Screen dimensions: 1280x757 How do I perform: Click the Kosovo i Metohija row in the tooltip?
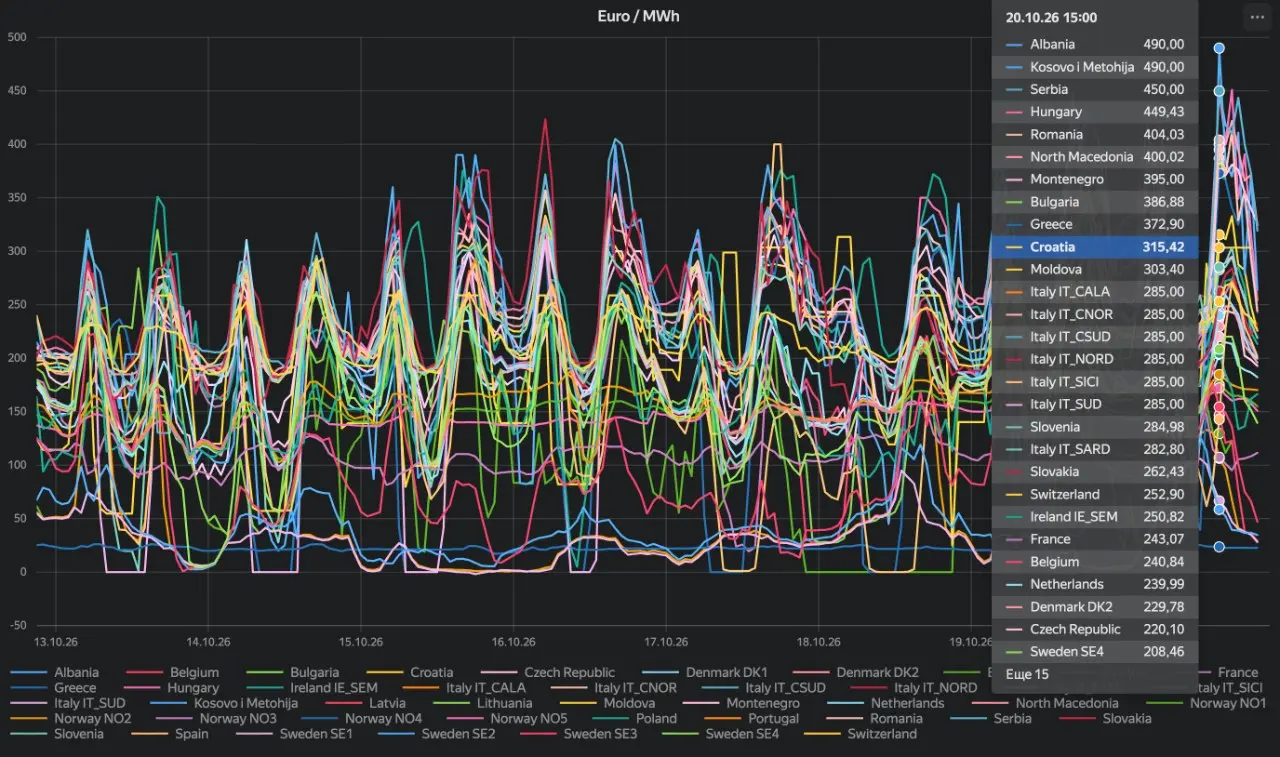coord(1095,67)
